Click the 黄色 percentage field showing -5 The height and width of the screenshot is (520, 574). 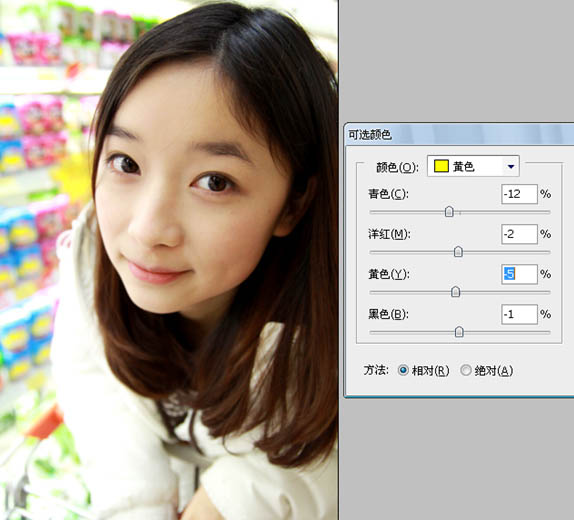tap(519, 274)
